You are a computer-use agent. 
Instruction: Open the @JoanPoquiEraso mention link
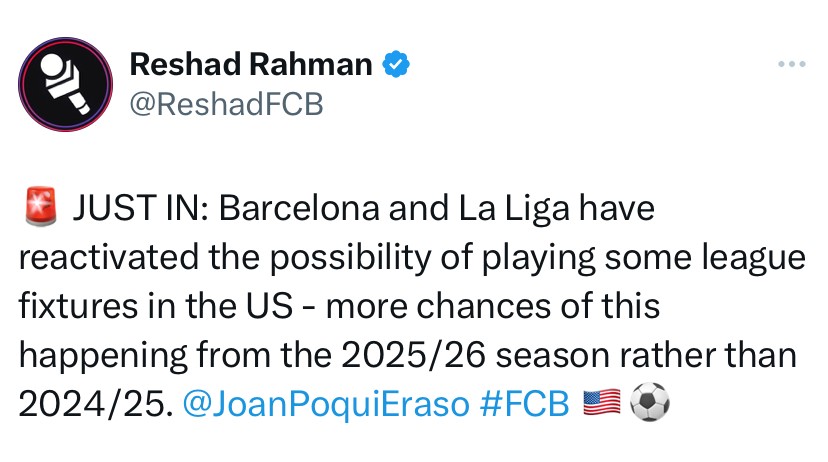[x=326, y=404]
